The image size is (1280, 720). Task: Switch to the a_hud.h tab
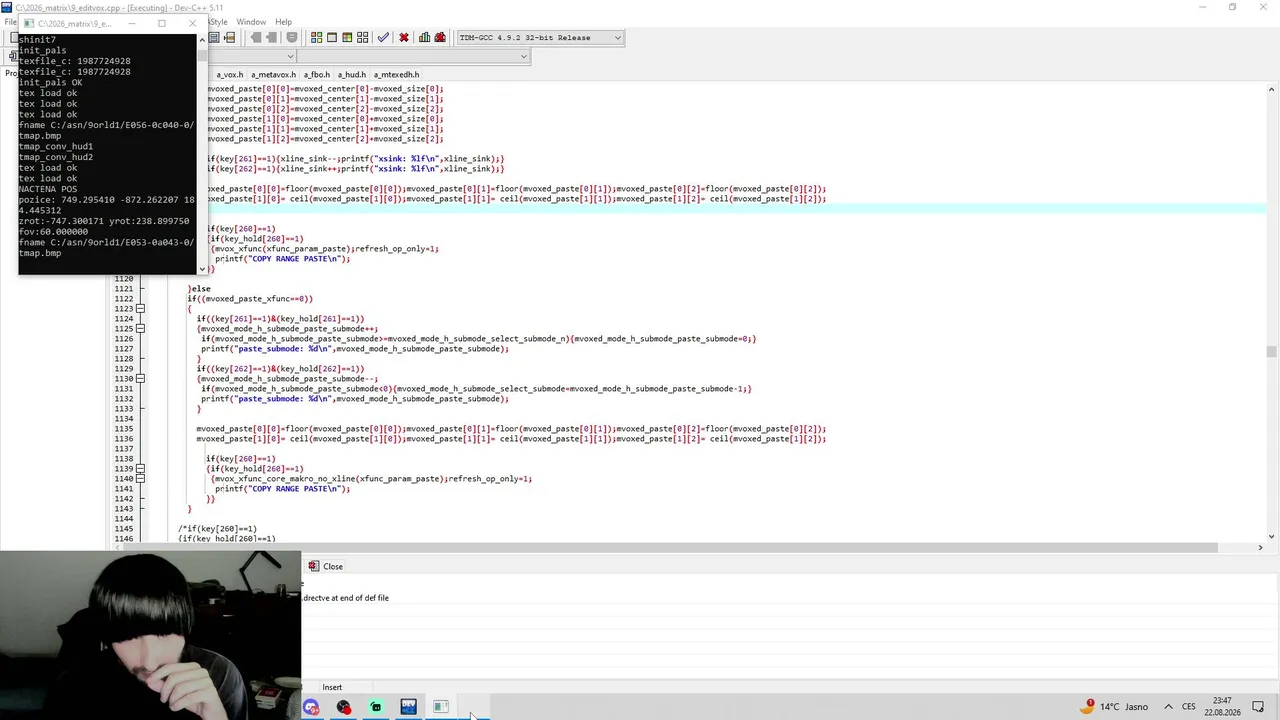pos(351,75)
